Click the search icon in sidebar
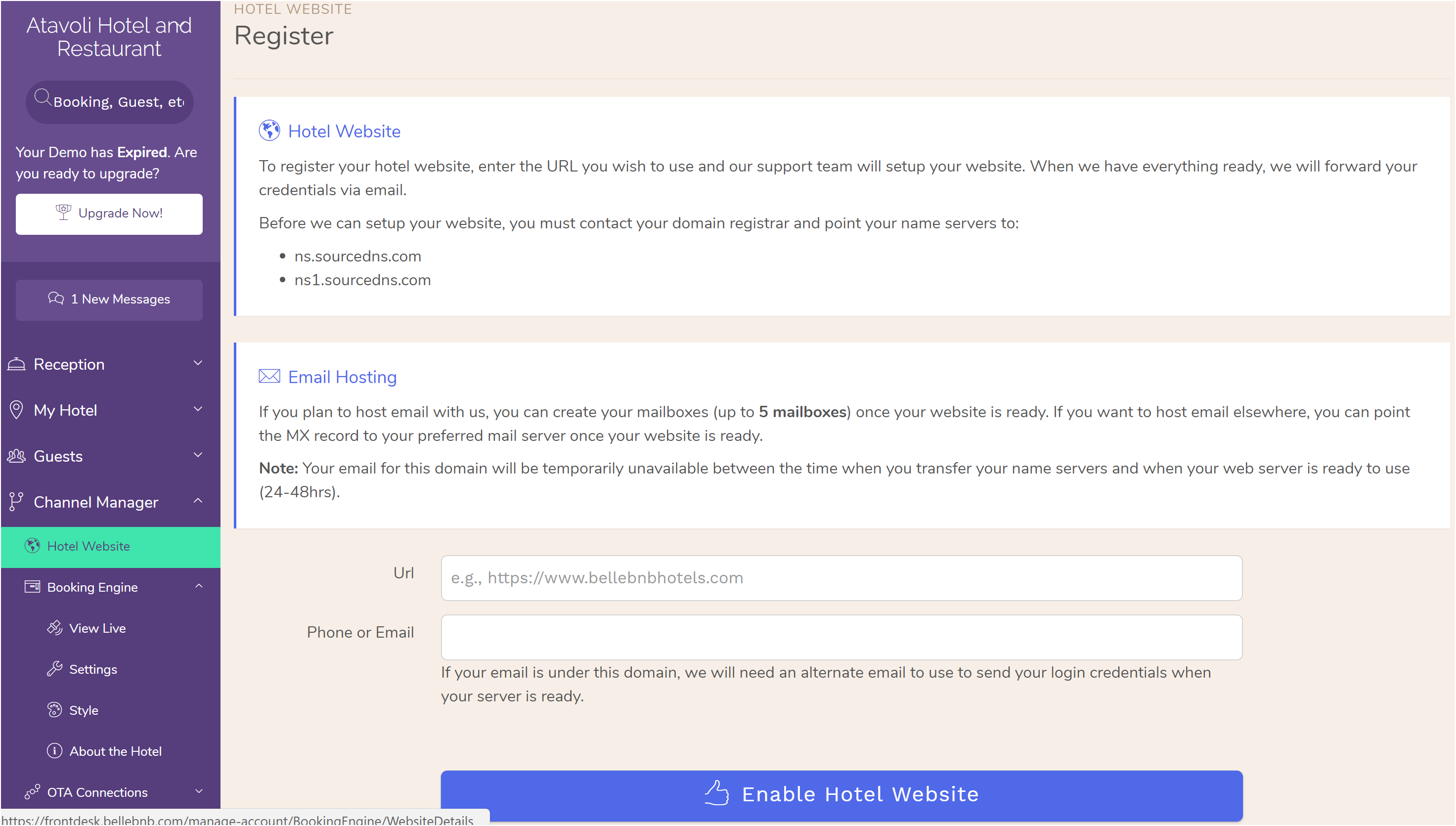 [x=43, y=100]
